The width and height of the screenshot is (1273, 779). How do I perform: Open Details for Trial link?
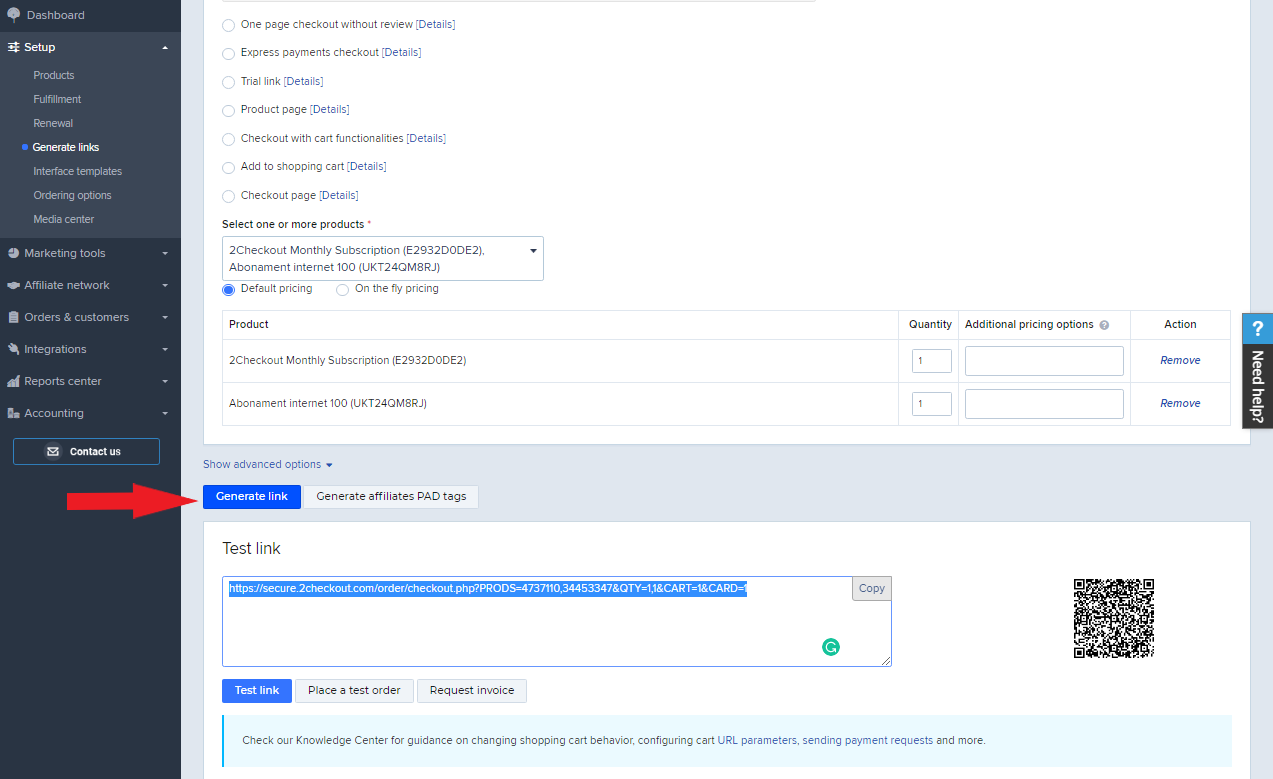click(304, 81)
